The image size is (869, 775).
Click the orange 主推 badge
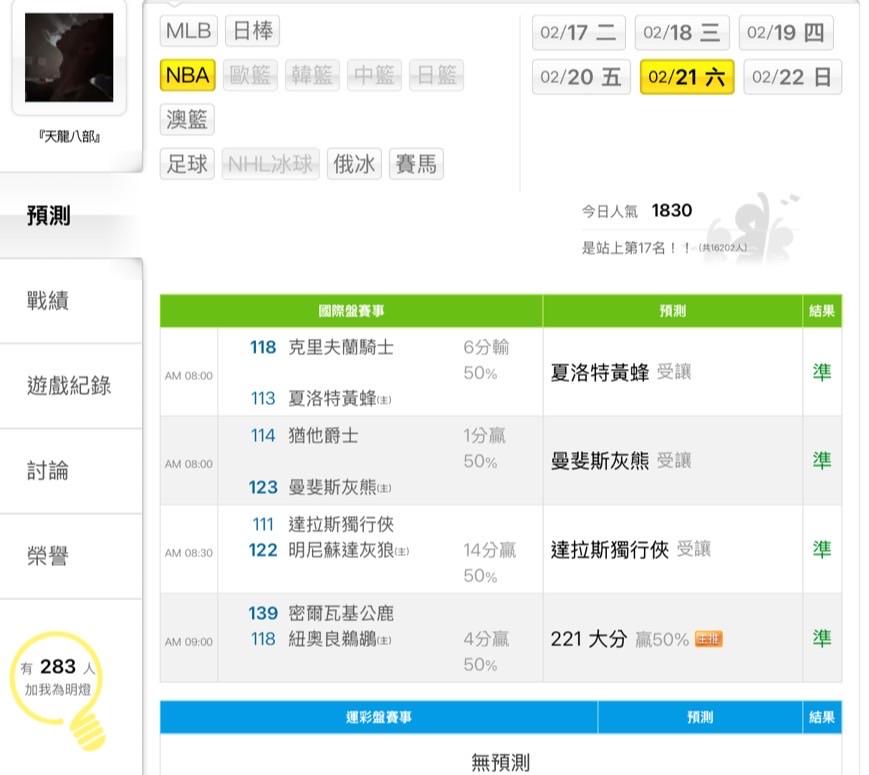(x=709, y=639)
